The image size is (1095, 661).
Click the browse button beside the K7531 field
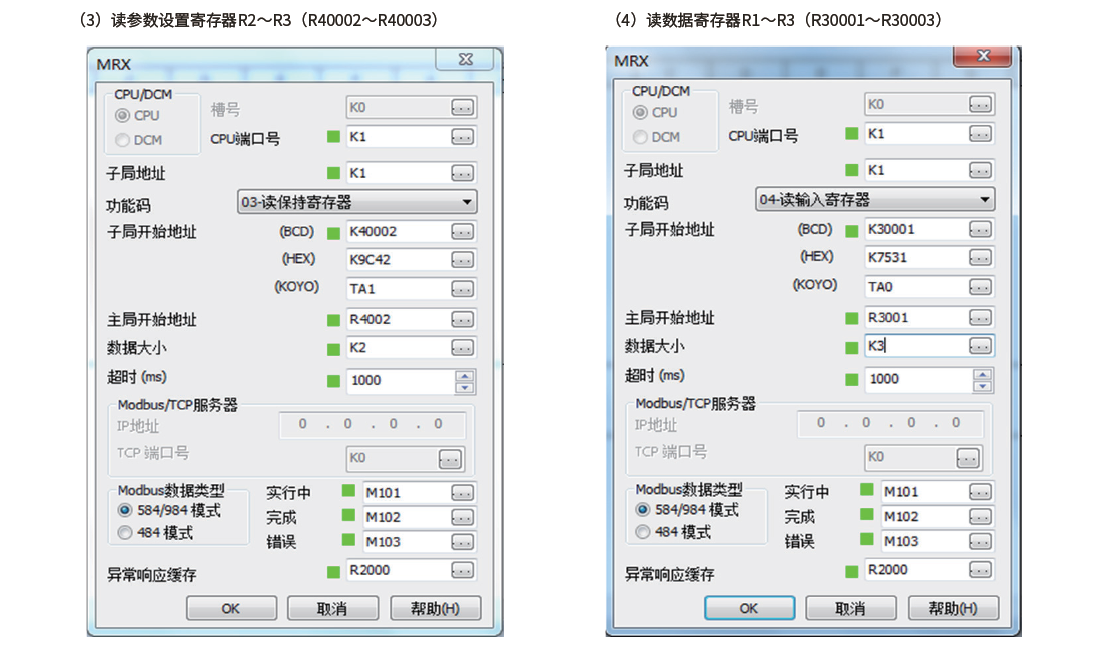pyautogui.click(x=980, y=258)
